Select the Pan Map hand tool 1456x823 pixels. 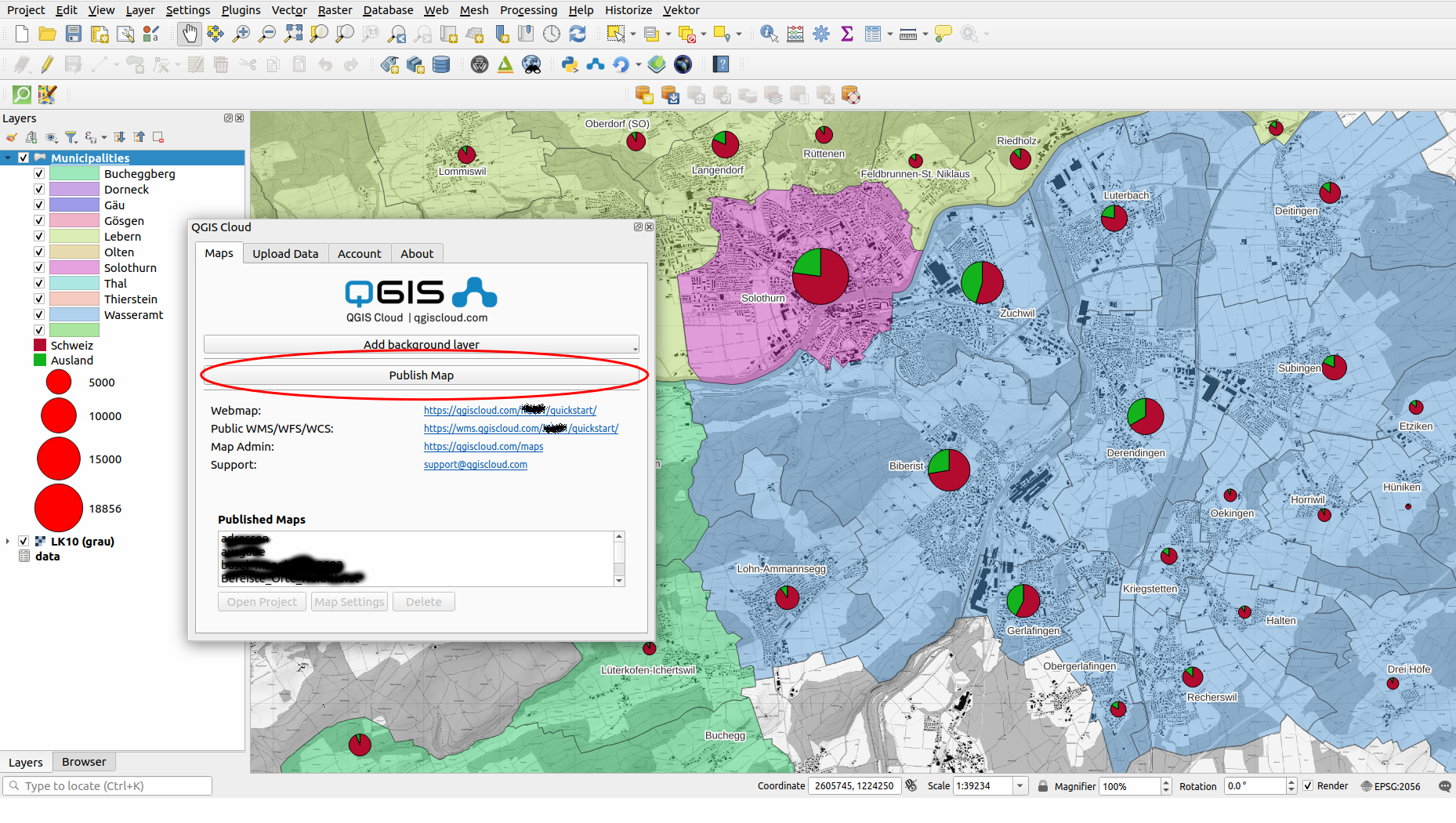(x=189, y=34)
